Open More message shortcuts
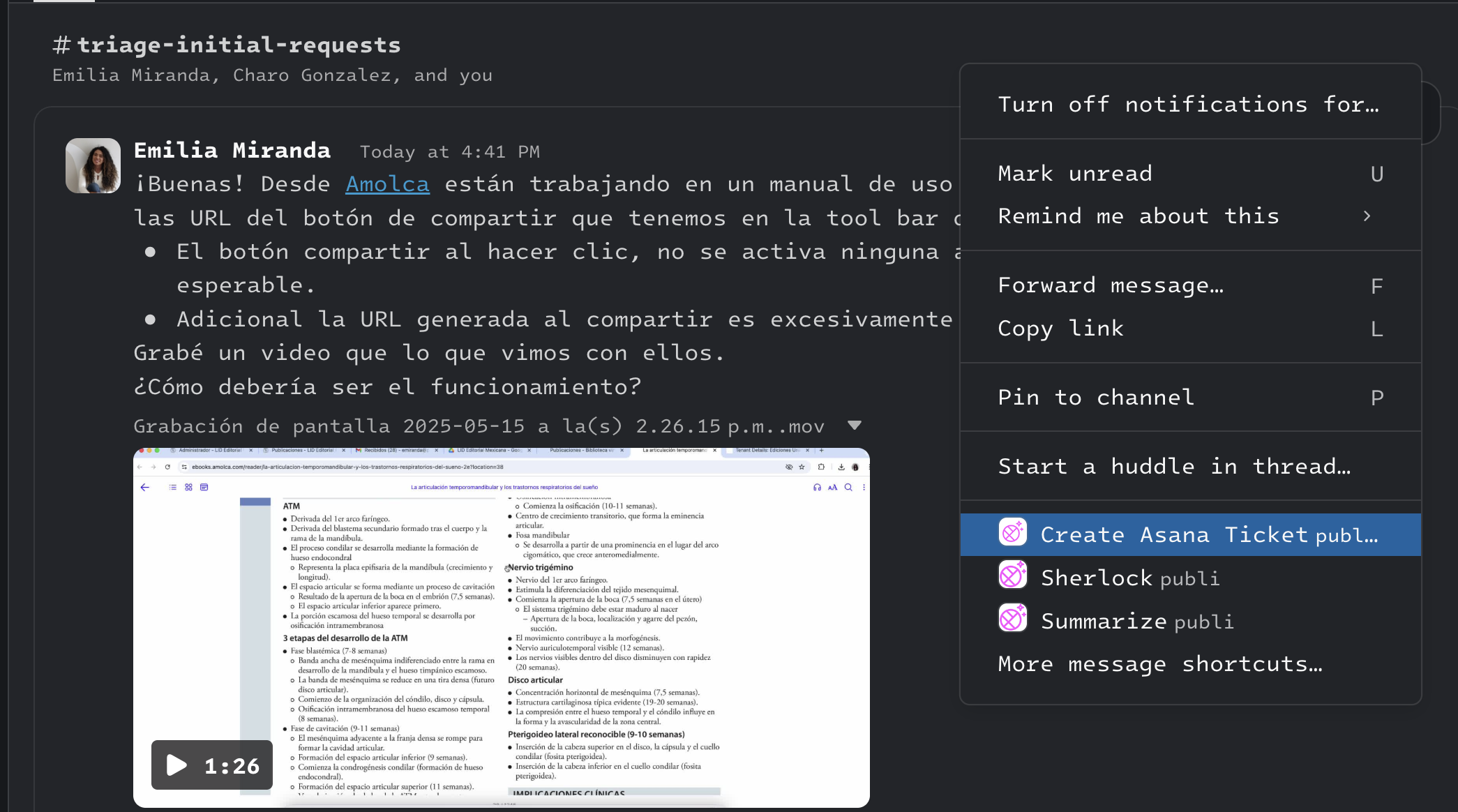 [x=1160, y=663]
